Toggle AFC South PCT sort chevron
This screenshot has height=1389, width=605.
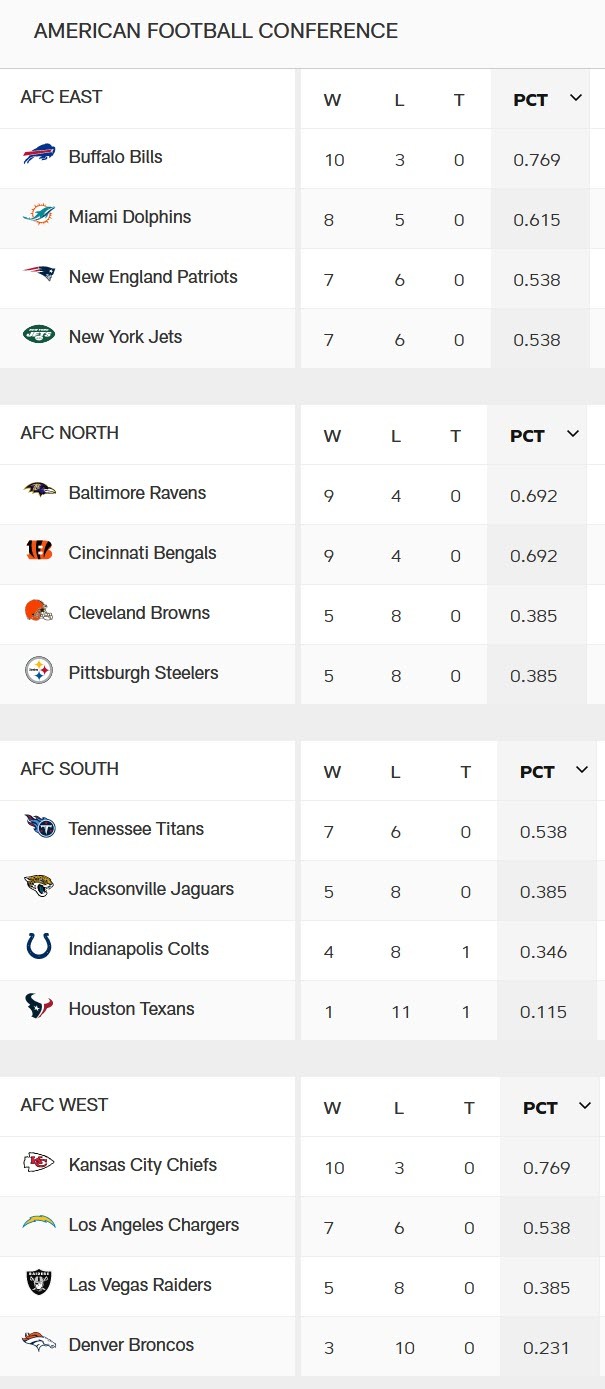pos(583,770)
